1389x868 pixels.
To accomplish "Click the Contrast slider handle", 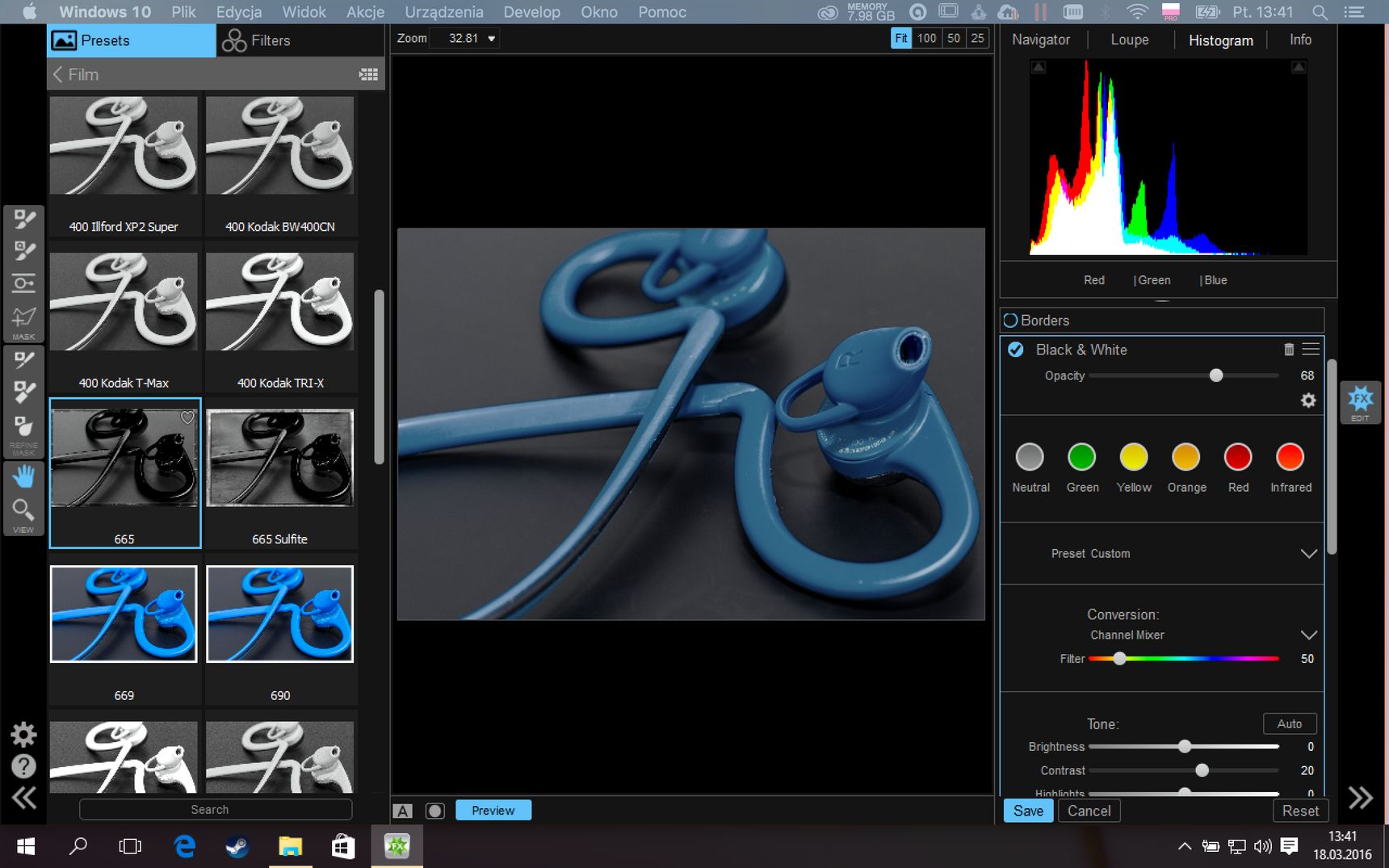I will click(x=1202, y=770).
